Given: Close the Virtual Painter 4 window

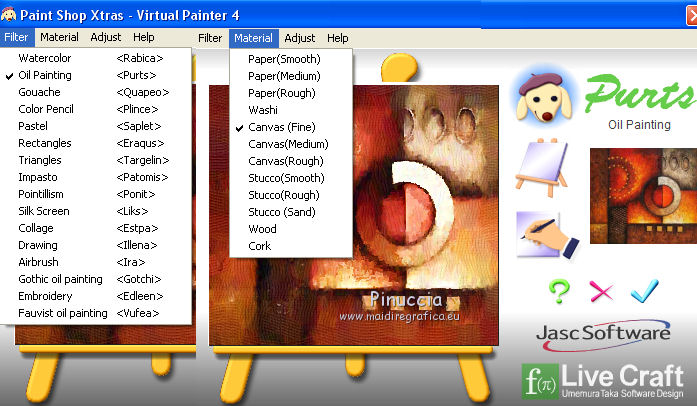Looking at the screenshot, I should (x=692, y=16).
